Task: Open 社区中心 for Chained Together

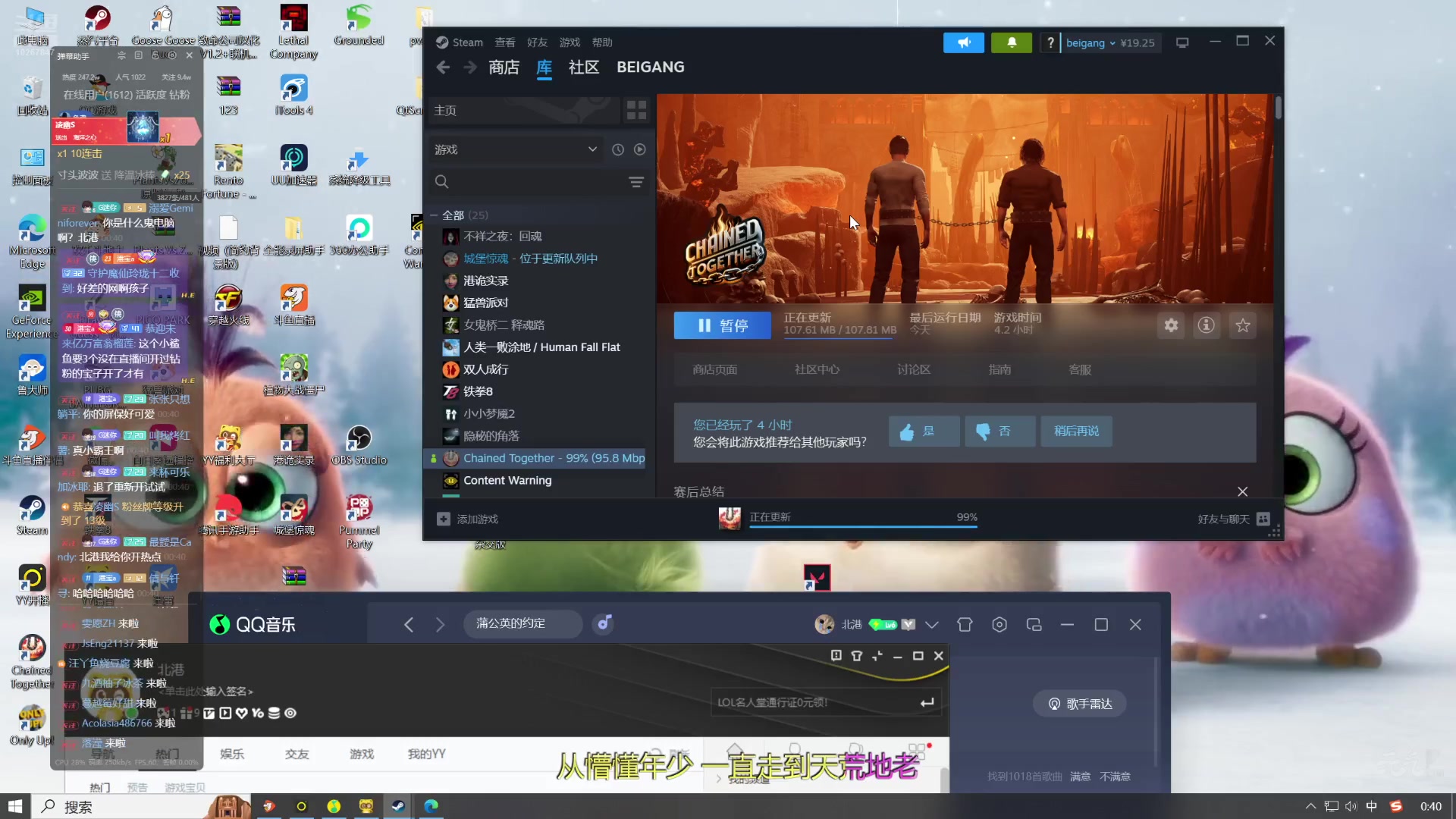Action: point(817,369)
